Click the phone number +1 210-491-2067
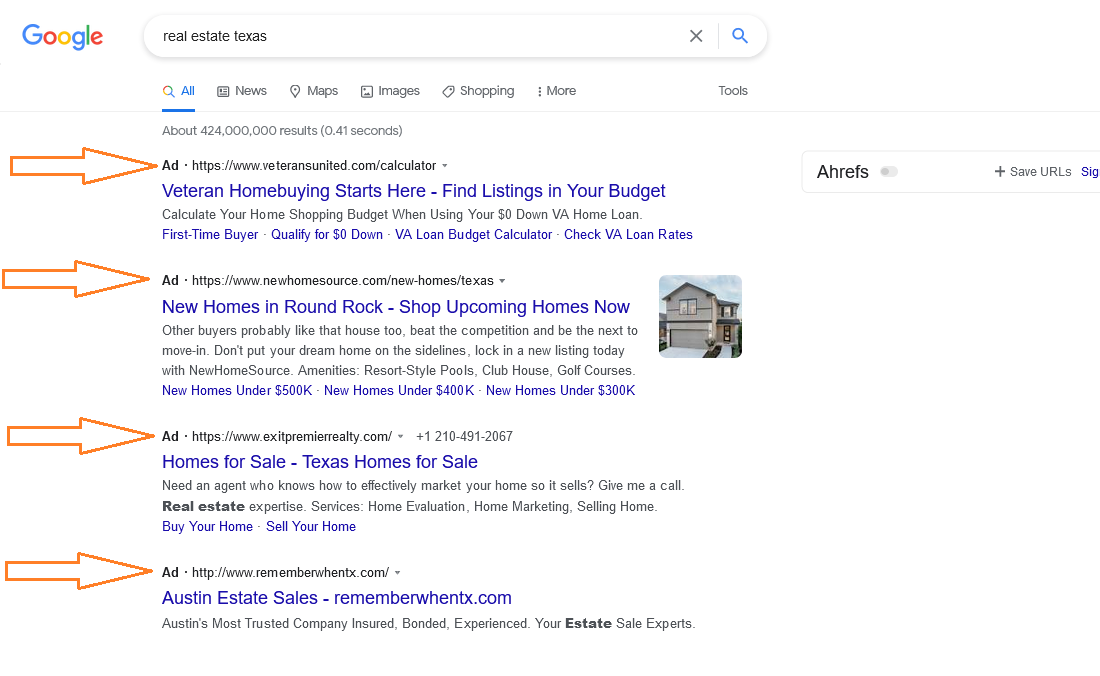The height and width of the screenshot is (676, 1100). tap(464, 437)
